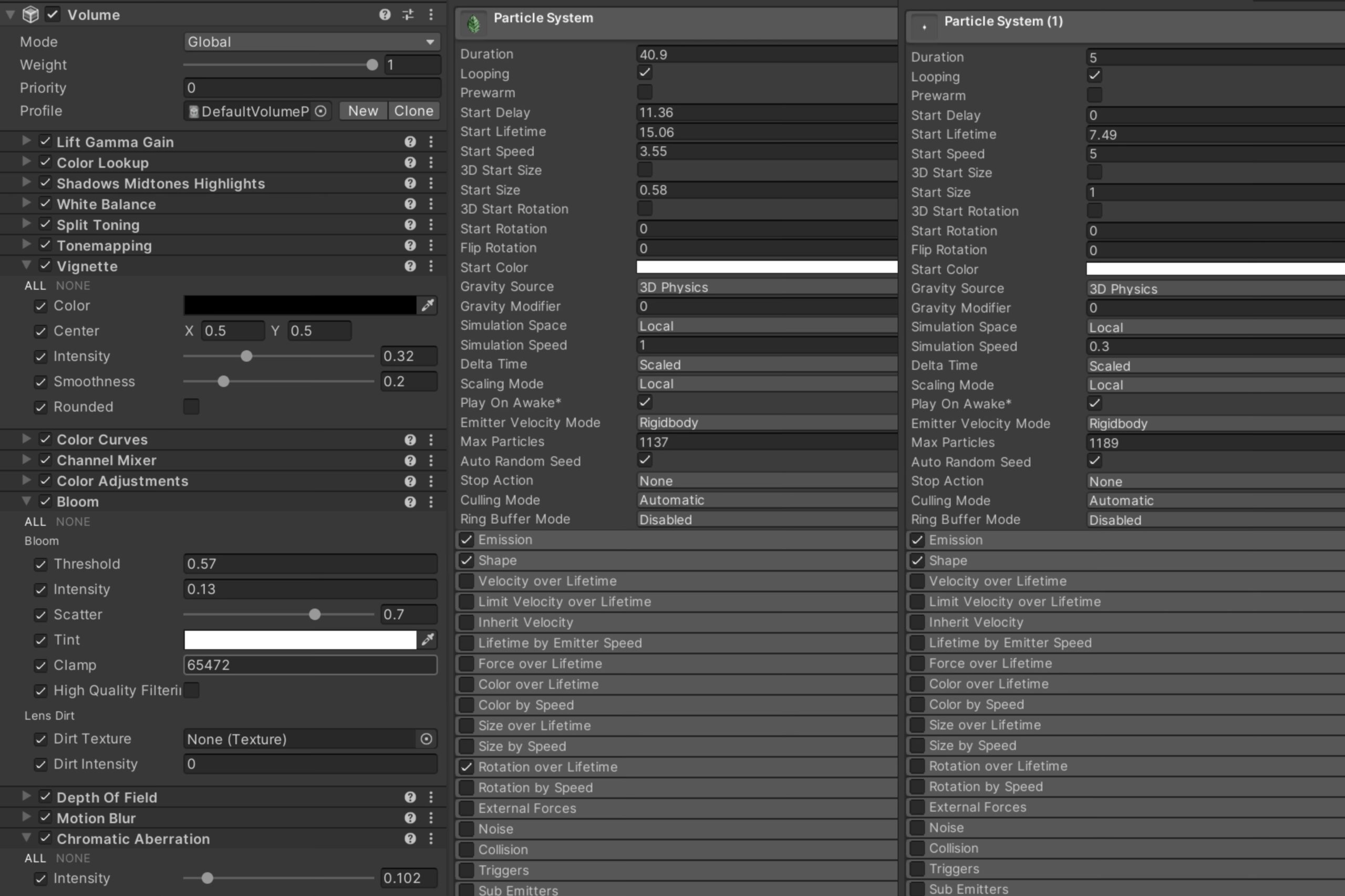
Task: Toggle Looping on the first Particle System
Action: pos(645,72)
